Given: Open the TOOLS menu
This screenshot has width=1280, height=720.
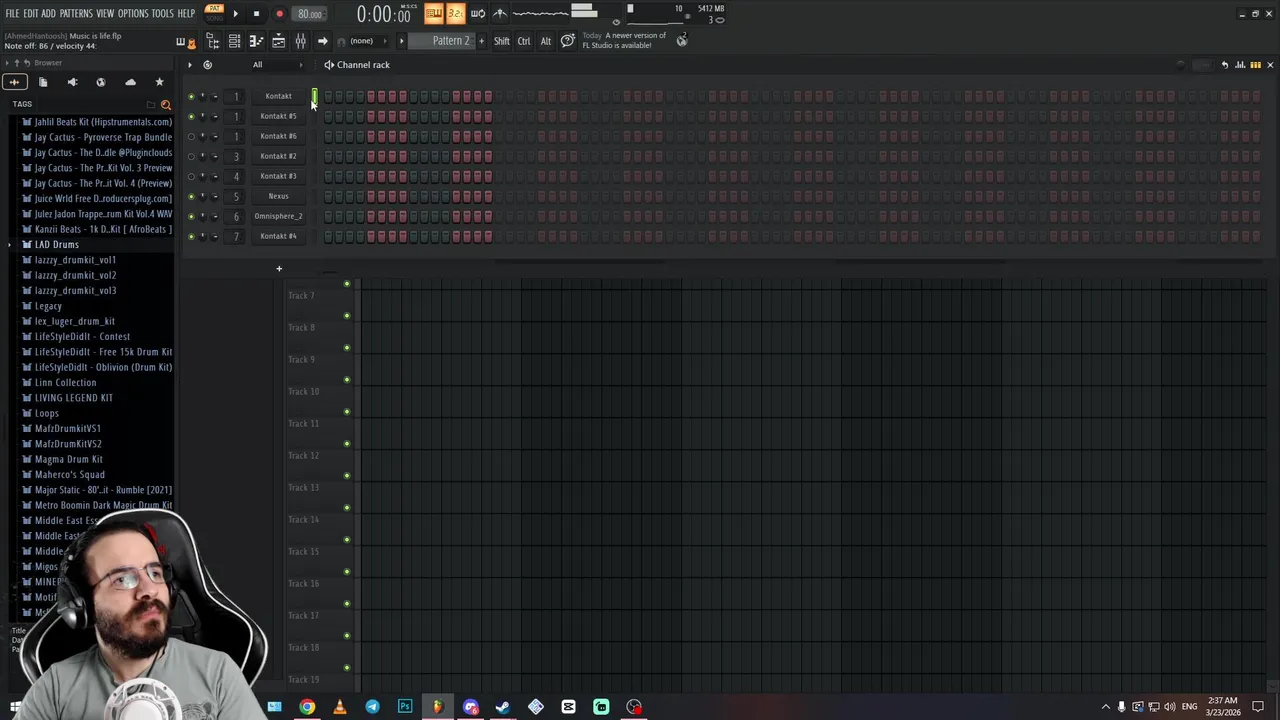Looking at the screenshot, I should point(163,14).
